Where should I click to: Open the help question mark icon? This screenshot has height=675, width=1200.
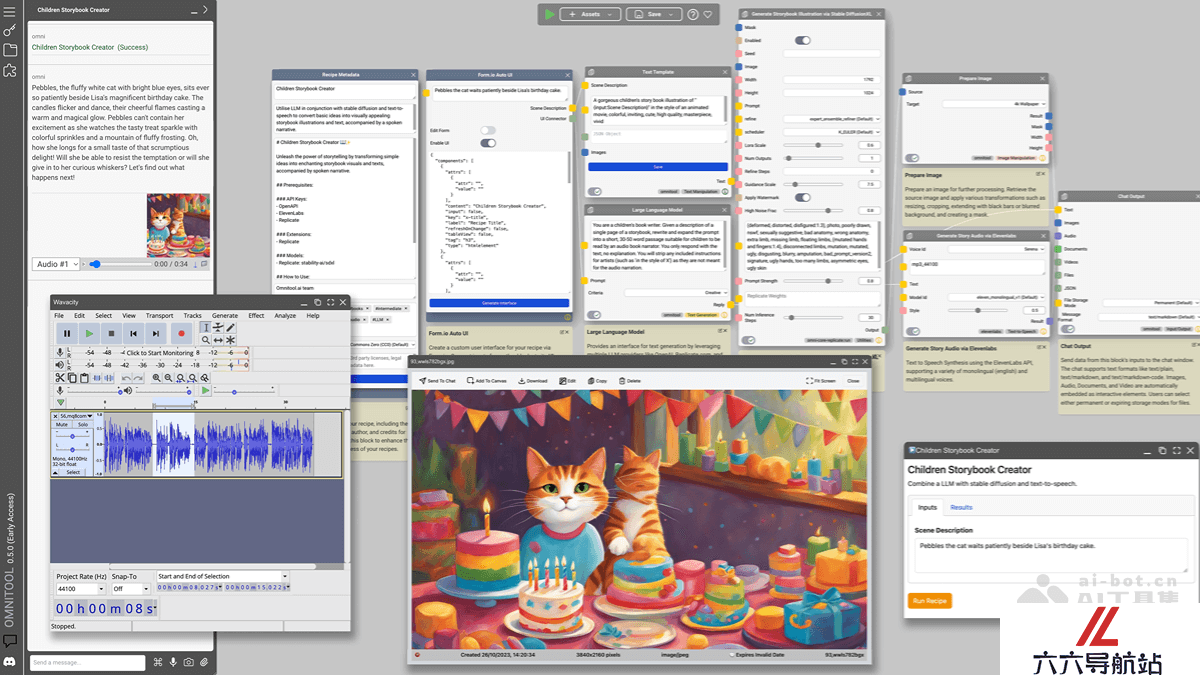[x=693, y=15]
